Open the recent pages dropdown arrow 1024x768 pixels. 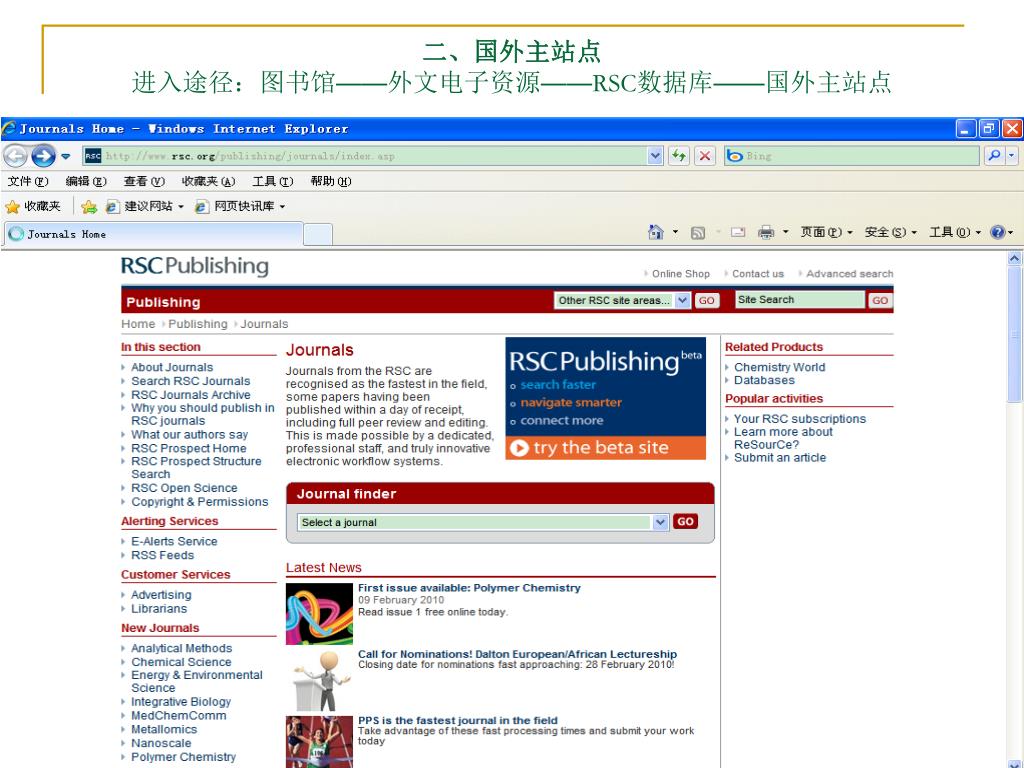[65, 156]
